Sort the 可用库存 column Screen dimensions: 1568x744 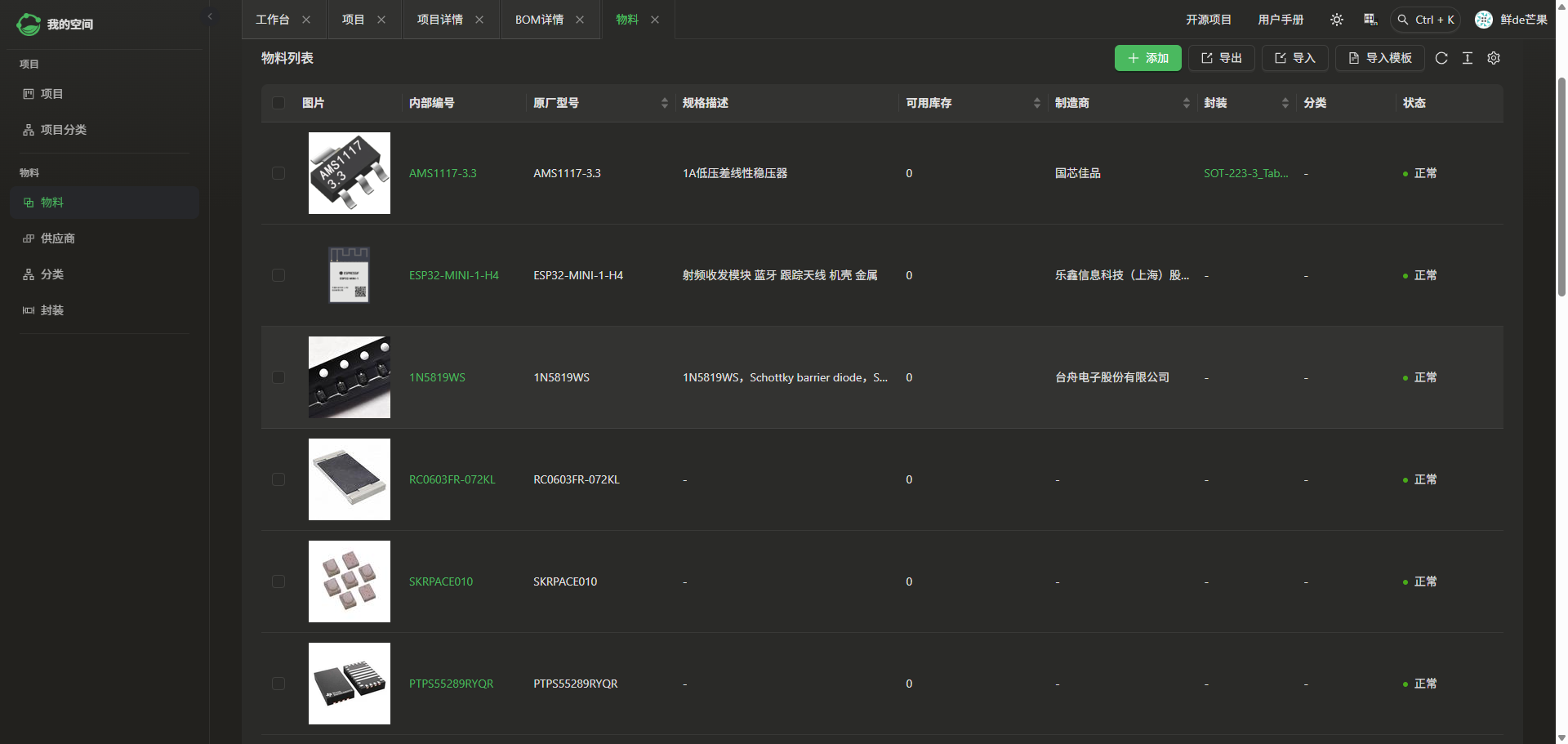[x=1036, y=103]
